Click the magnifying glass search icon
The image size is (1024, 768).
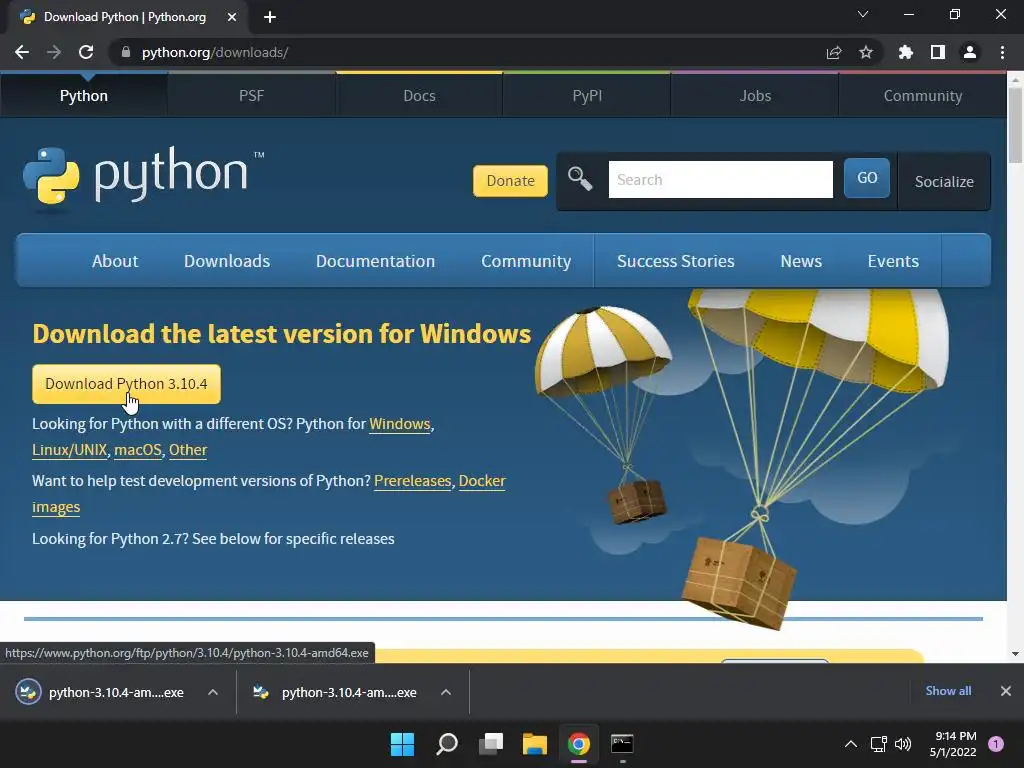coord(580,178)
